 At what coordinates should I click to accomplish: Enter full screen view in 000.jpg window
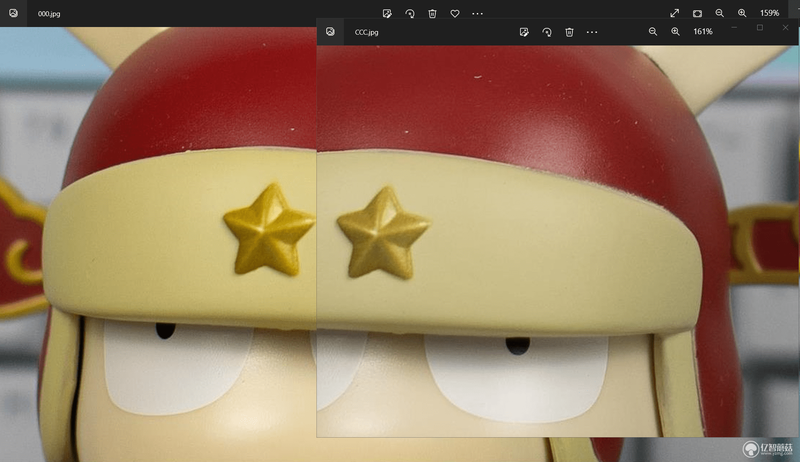(x=674, y=13)
